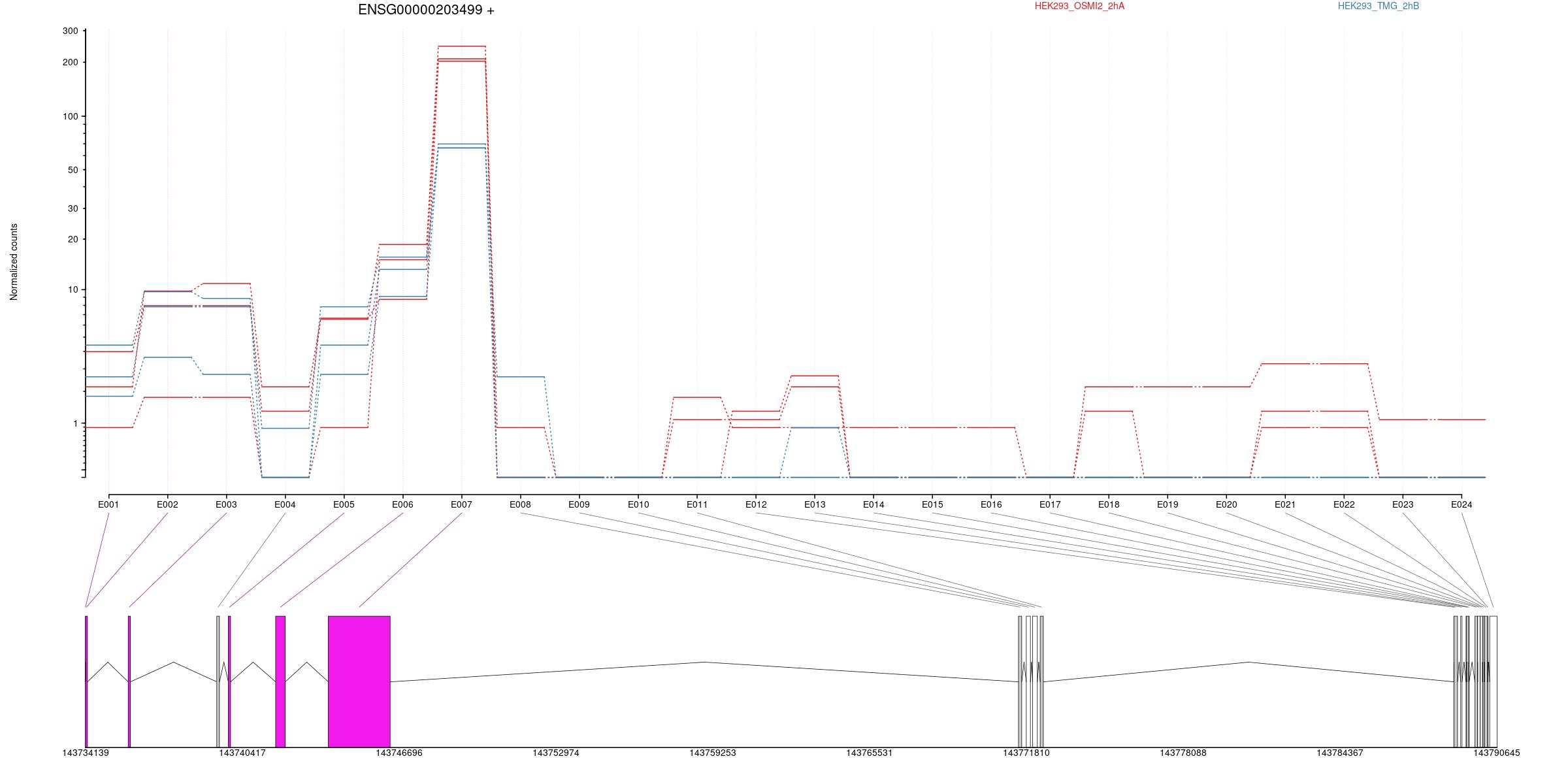Click the y-axis tick value 10

click(x=73, y=289)
